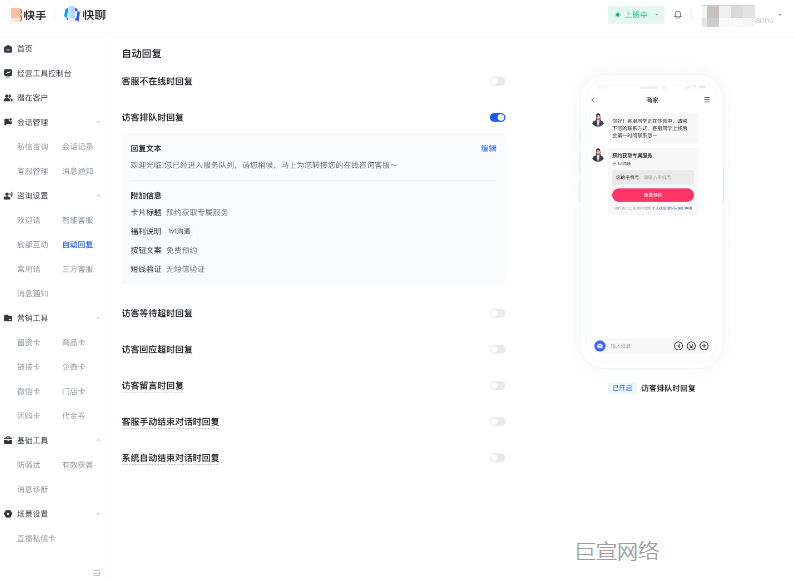Open 微信卡 in sidebar
The height and width of the screenshot is (582, 795).
coord(28,391)
